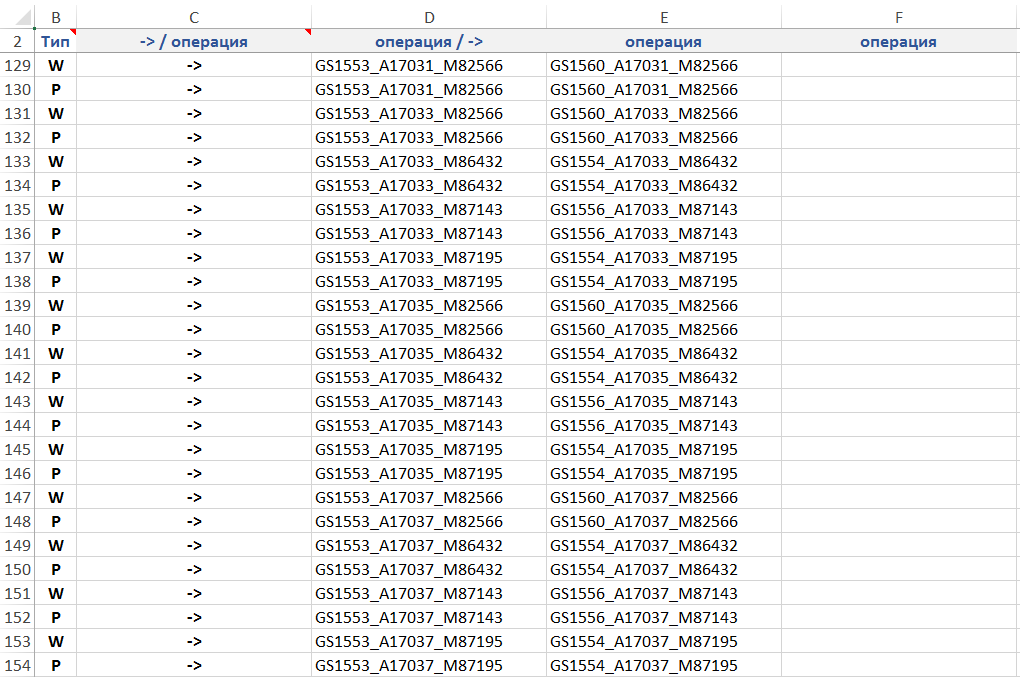The image size is (1020, 677).
Task: Click the 'операция / ->' header cell
Action: (428, 42)
